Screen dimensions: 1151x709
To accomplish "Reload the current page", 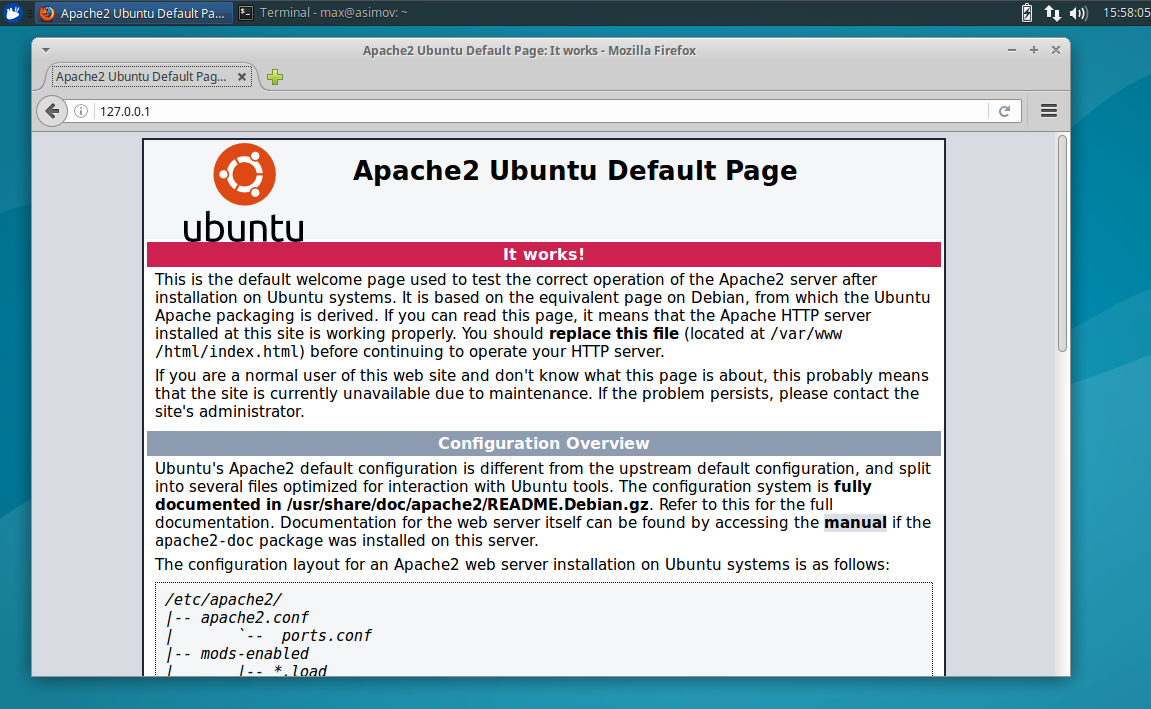I will 1004,111.
